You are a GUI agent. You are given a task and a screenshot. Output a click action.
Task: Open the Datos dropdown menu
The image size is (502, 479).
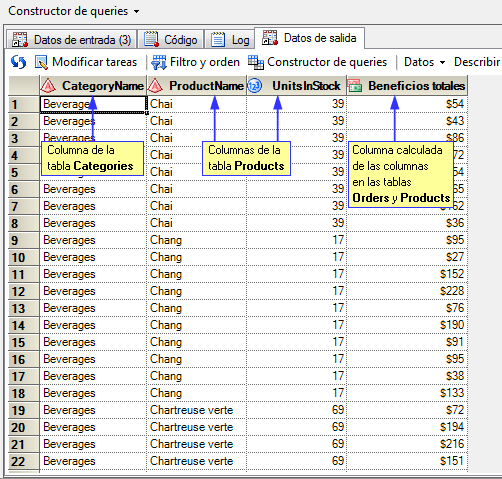[x=424, y=62]
